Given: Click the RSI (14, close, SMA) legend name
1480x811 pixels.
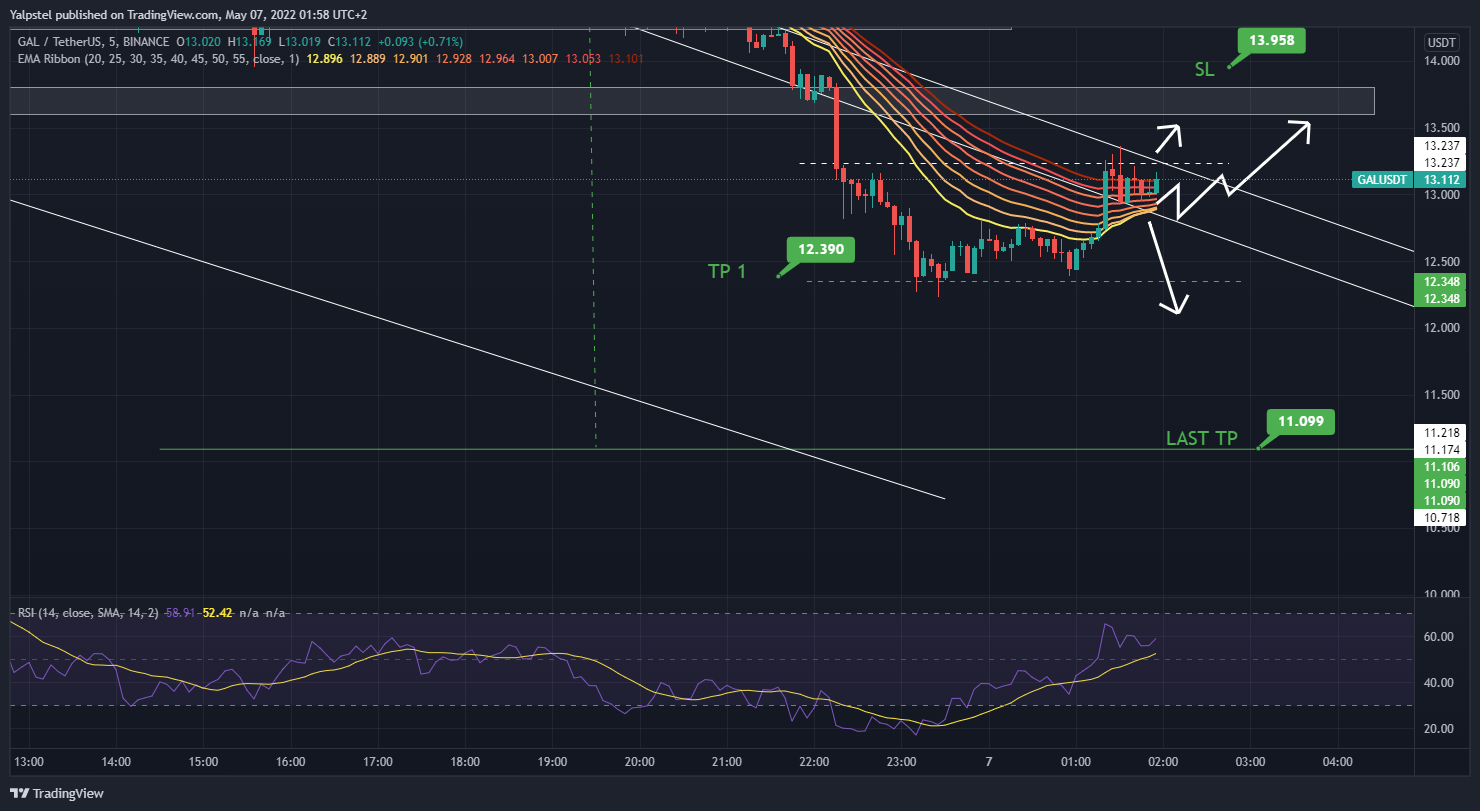Looking at the screenshot, I should (x=89, y=612).
